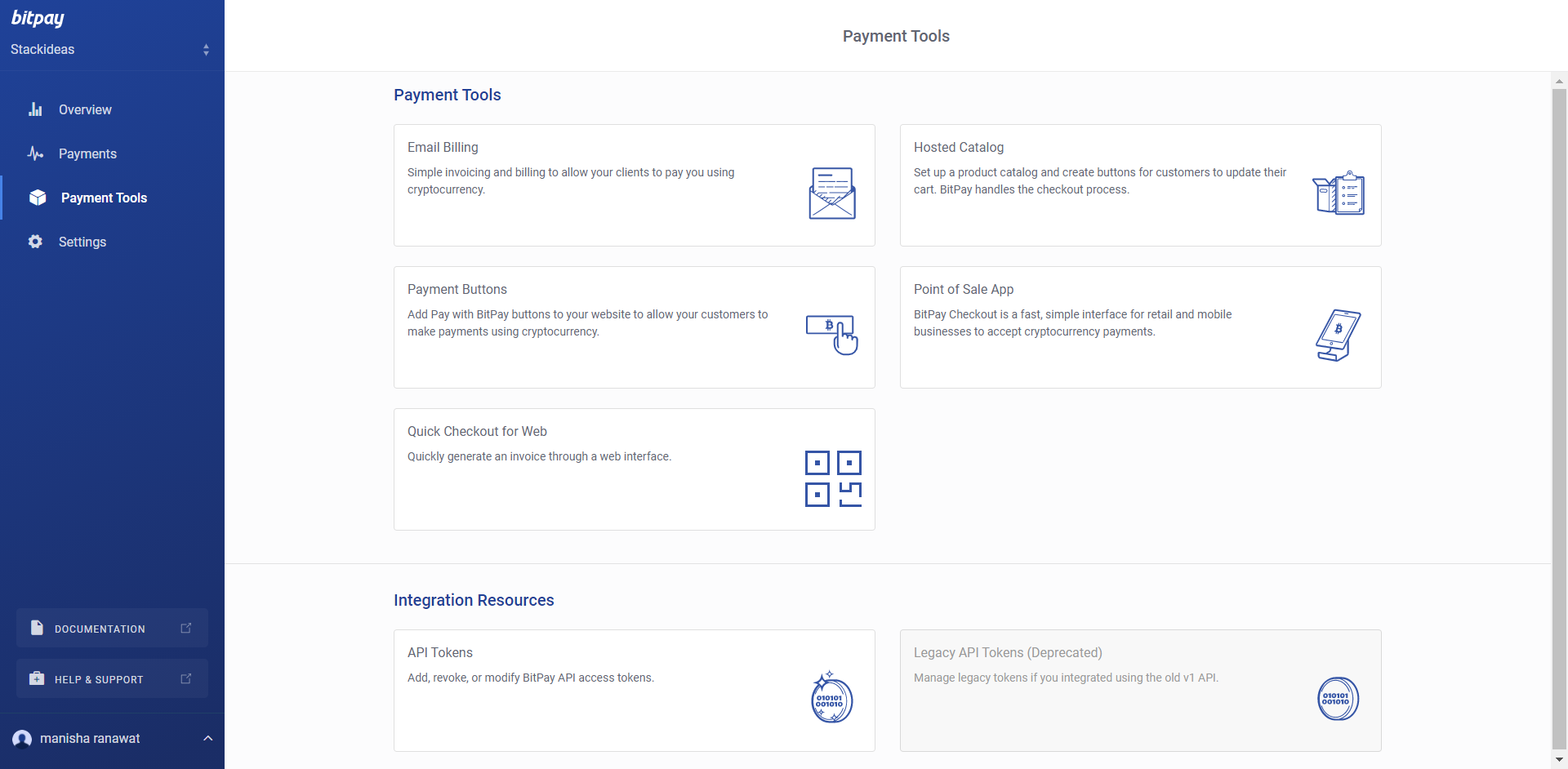Open Help & Support
This screenshot has height=769, width=1568.
coord(112,678)
